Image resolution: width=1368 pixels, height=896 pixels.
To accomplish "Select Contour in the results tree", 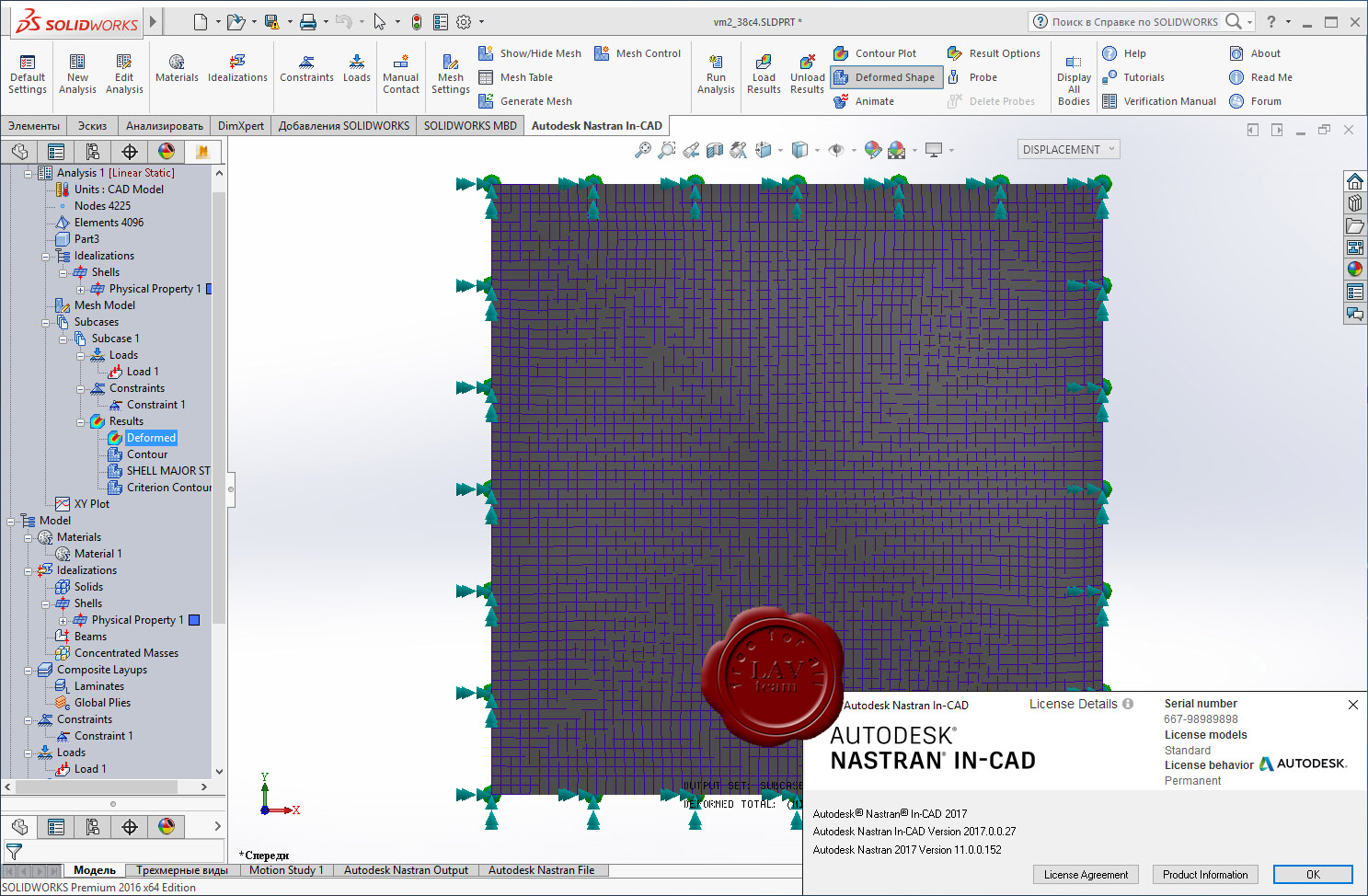I will coord(147,454).
